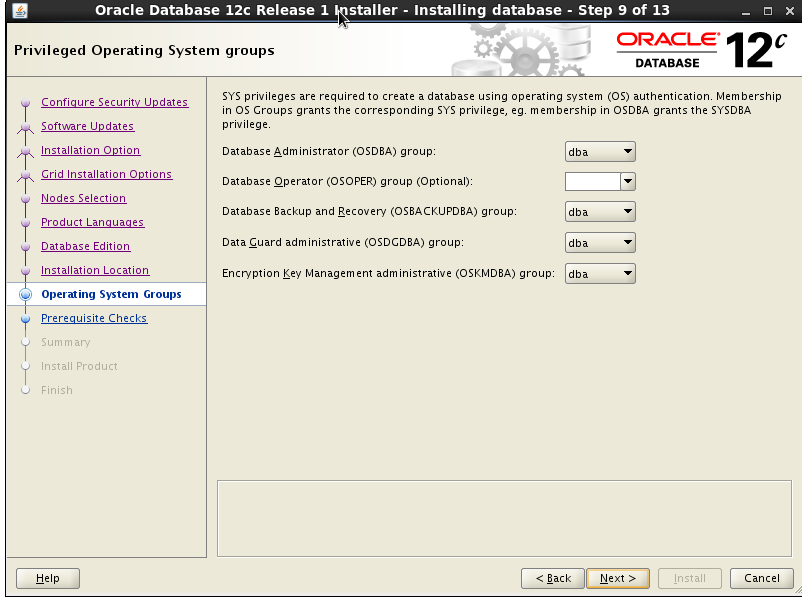
Task: Click the Next button
Action: [618, 579]
